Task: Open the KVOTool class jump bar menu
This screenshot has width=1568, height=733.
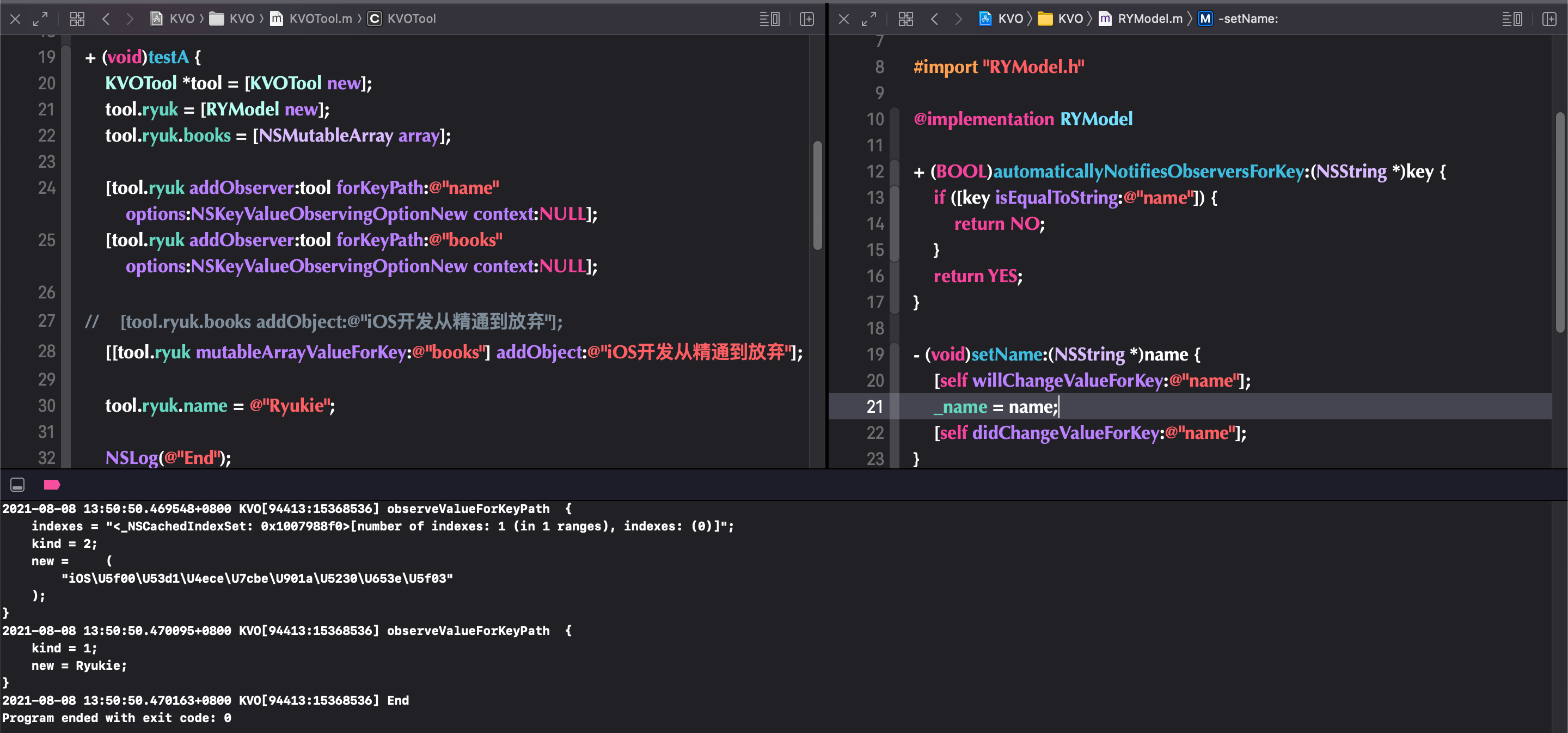Action: (x=402, y=19)
